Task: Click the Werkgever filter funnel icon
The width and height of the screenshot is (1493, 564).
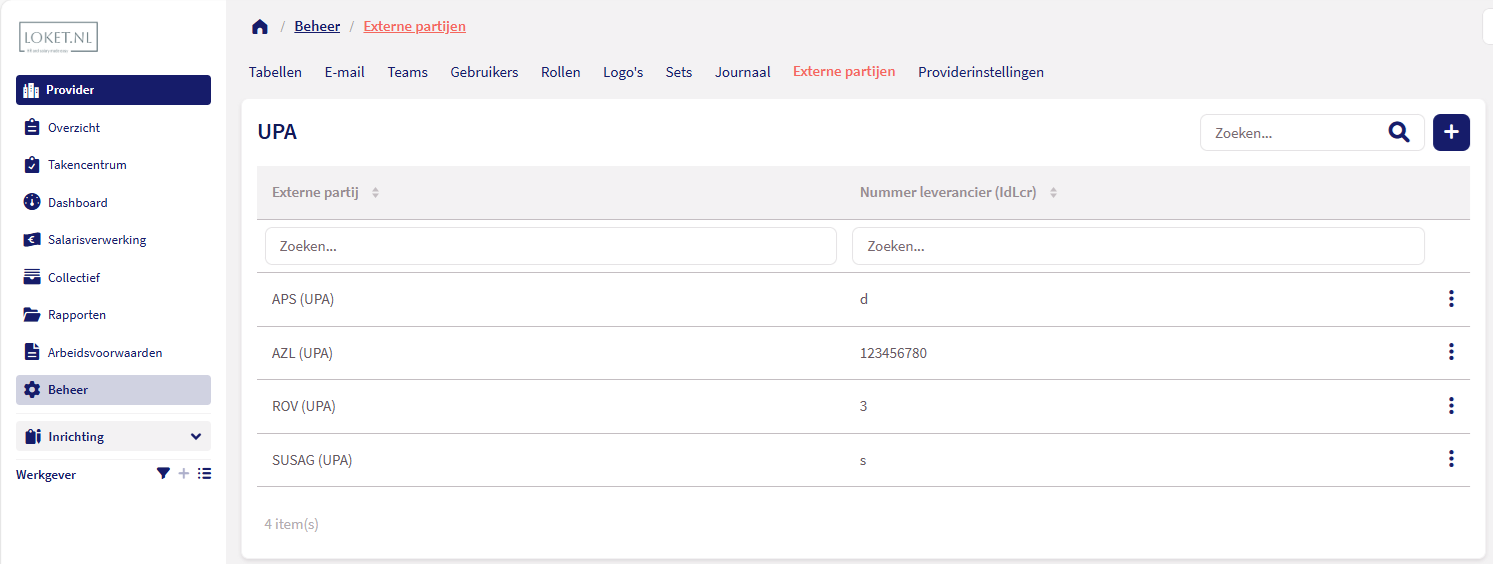Action: pos(163,474)
